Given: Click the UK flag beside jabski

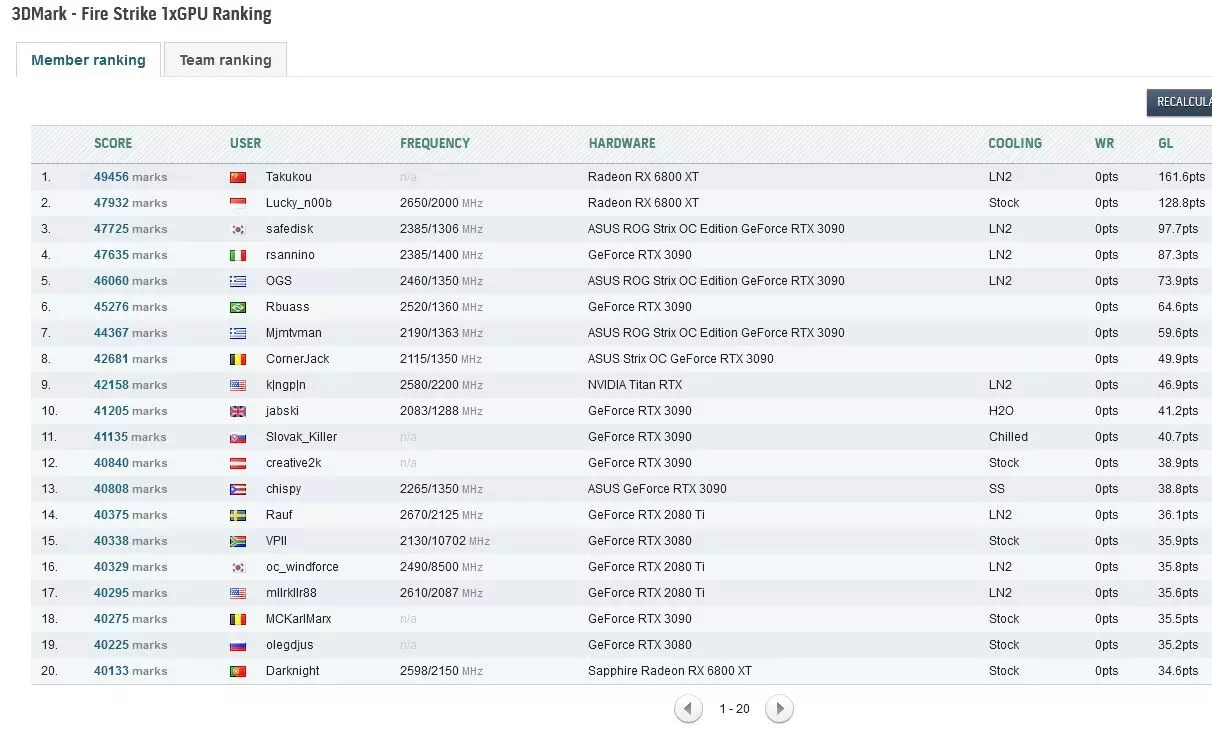Looking at the screenshot, I should tap(237, 411).
